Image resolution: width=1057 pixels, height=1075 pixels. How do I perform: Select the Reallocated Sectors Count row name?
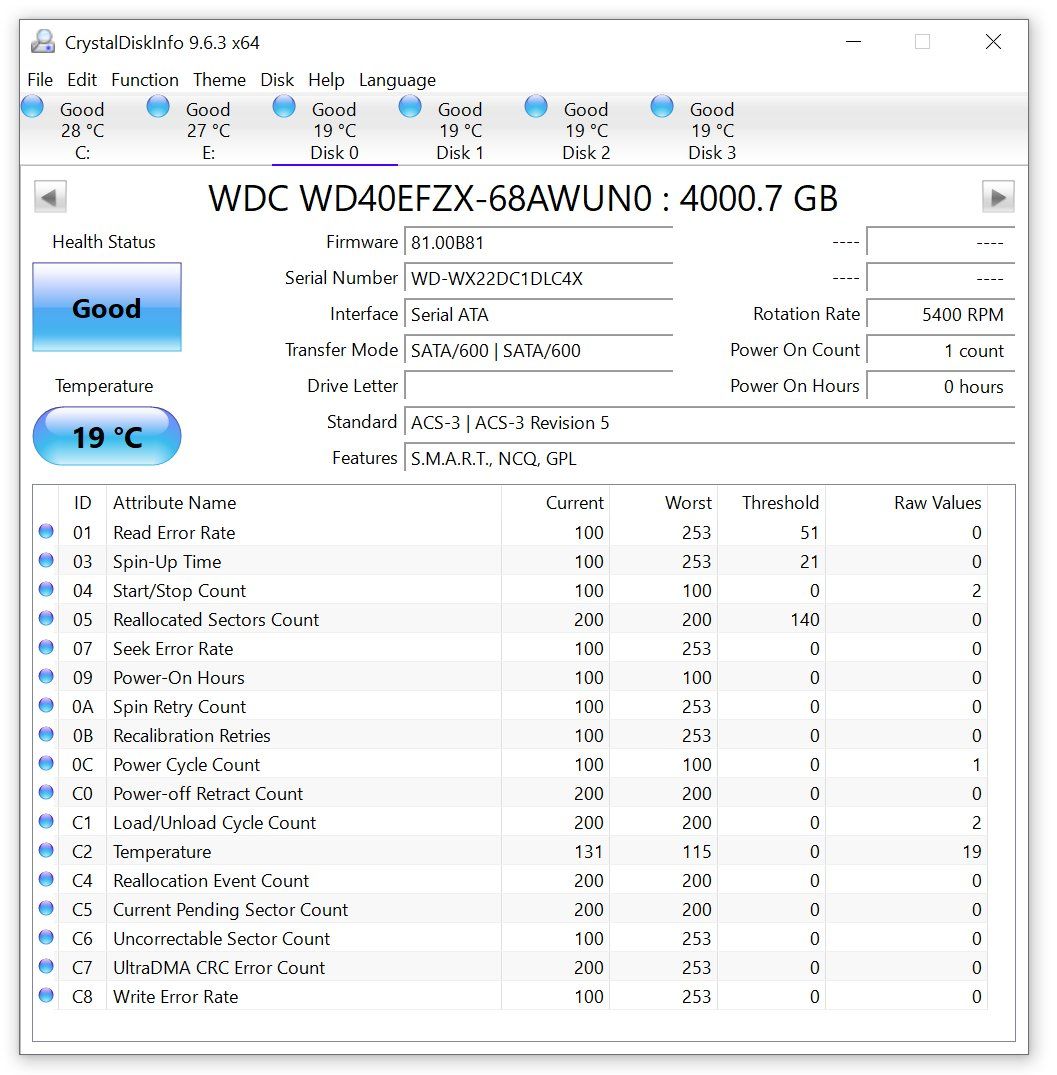(x=216, y=619)
